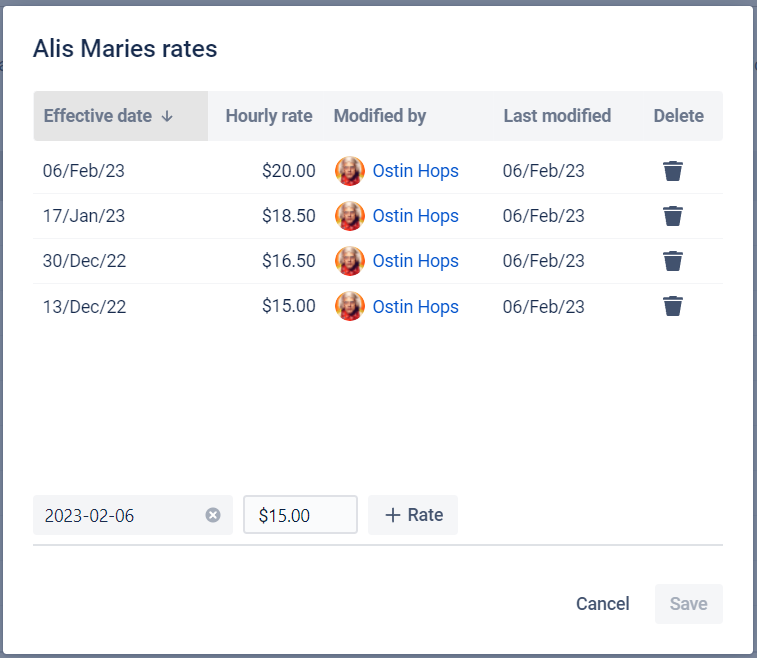The image size is (757, 658).
Task: Open Ostin Hops avatar in $20.00 row
Action: (x=350, y=171)
